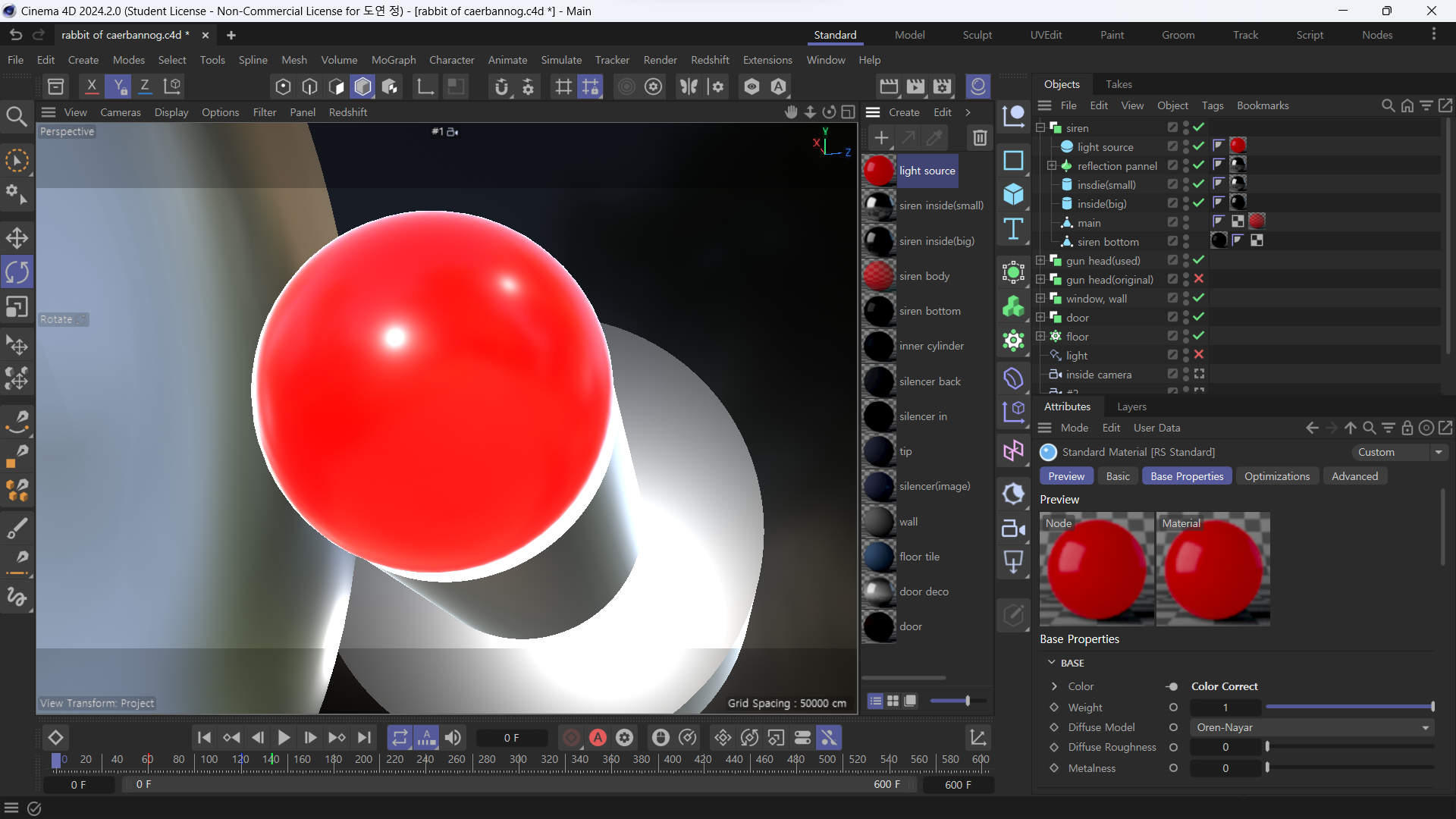
Task: Lock the Attributes manager element
Action: pos(1407,428)
